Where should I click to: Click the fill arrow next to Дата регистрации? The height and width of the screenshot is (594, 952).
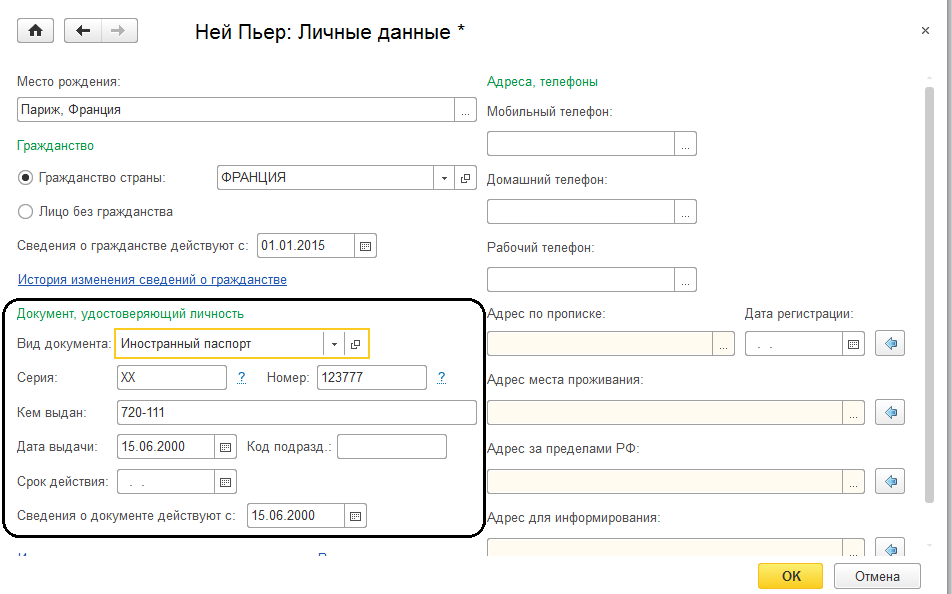click(x=890, y=344)
